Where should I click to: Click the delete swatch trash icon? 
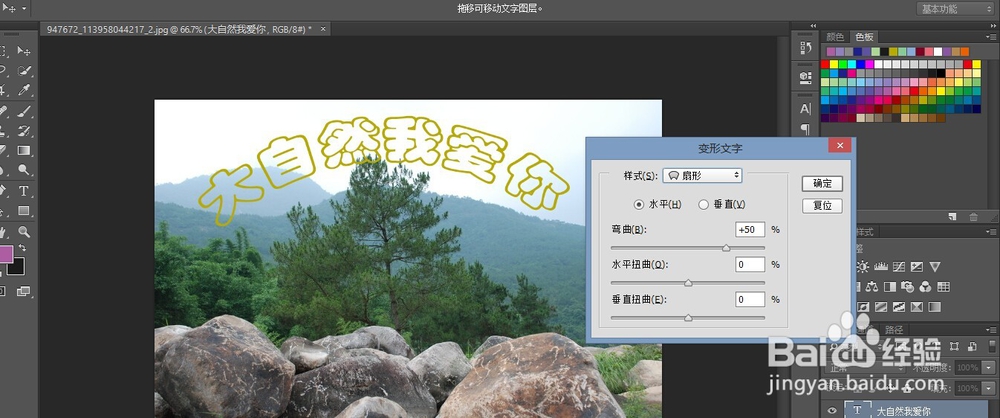point(973,217)
